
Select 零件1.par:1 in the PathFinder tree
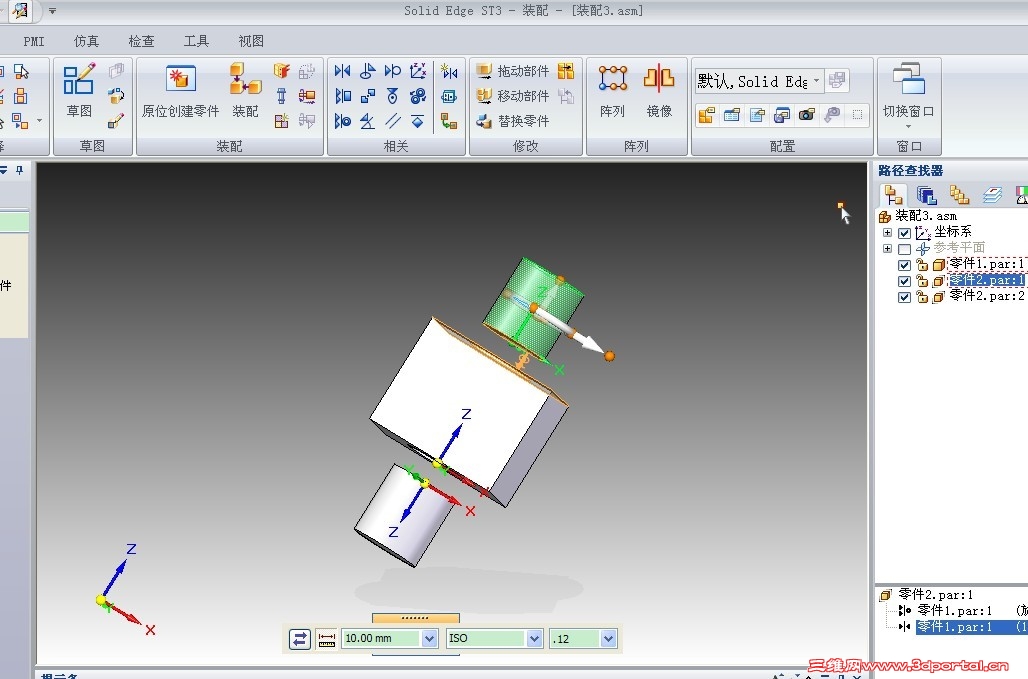(x=987, y=264)
